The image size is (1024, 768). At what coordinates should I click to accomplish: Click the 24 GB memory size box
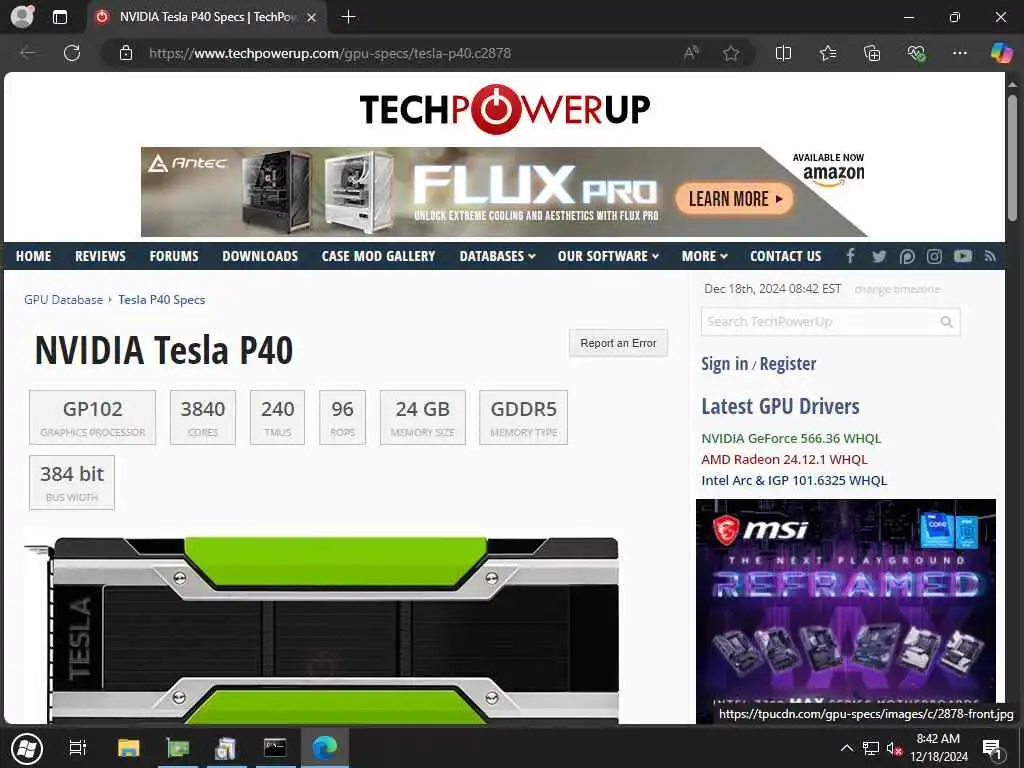[423, 417]
